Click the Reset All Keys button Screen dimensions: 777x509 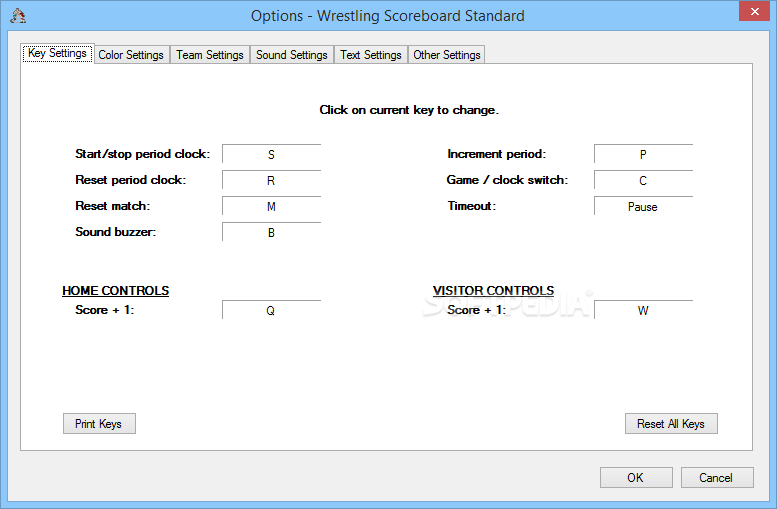pos(671,424)
